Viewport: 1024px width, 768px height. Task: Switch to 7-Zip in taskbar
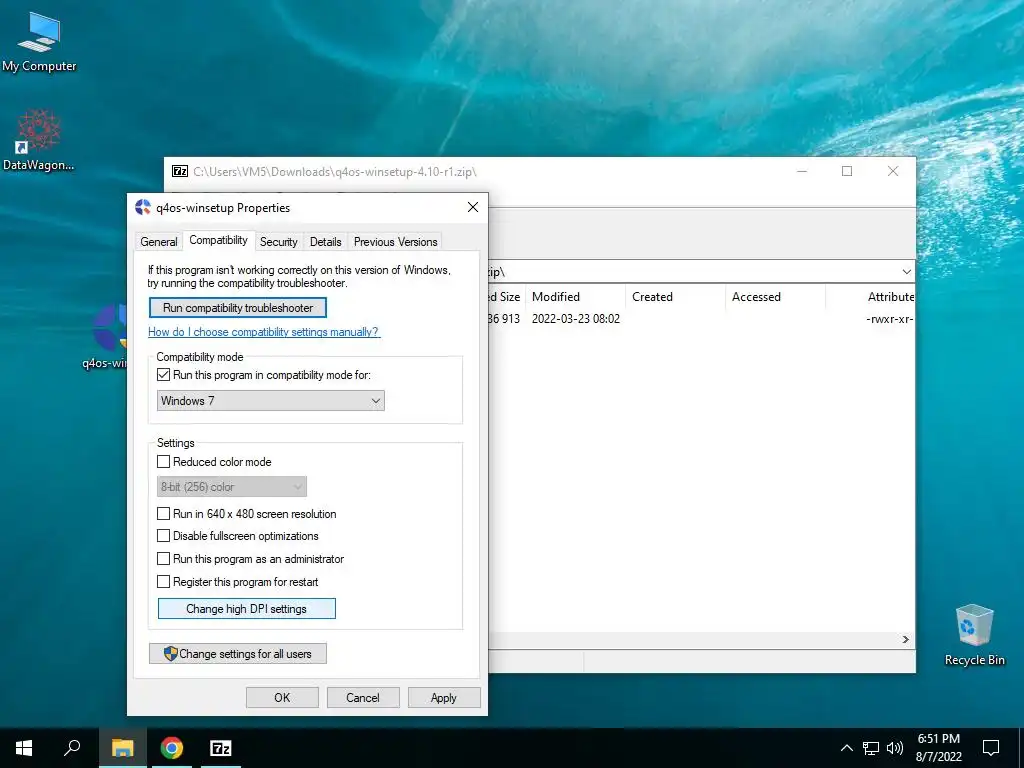pos(220,748)
